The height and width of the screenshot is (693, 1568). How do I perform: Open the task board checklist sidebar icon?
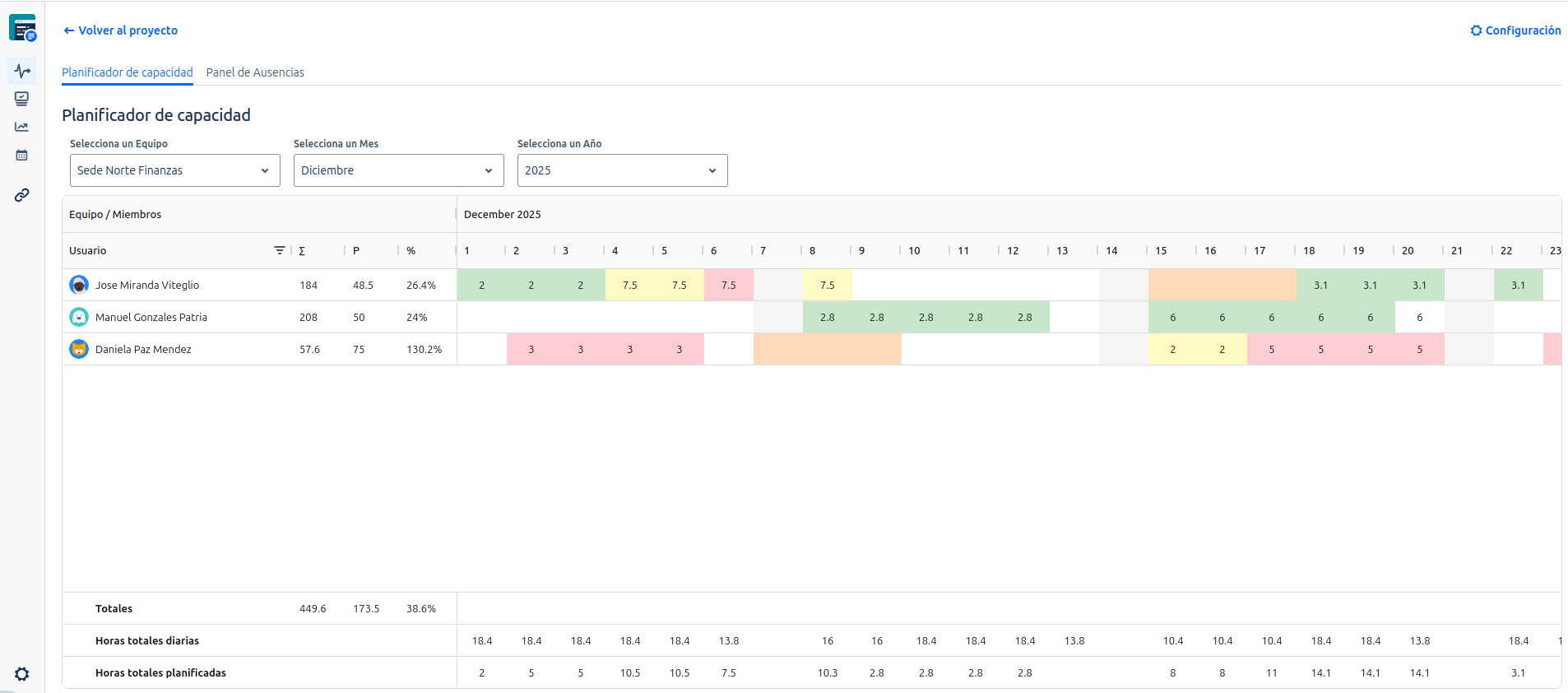tap(22, 99)
